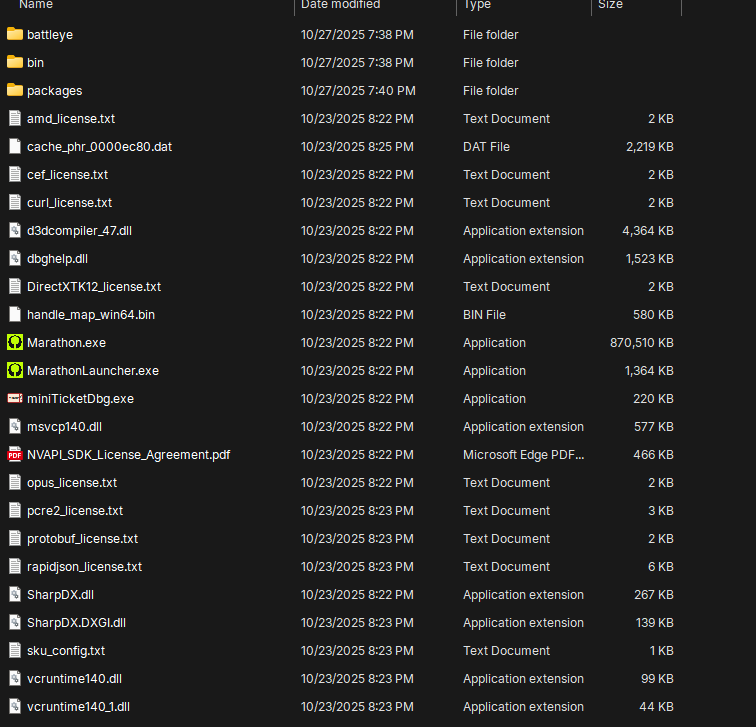Click the miniTicketDbg.exe ticket icon

coord(15,398)
